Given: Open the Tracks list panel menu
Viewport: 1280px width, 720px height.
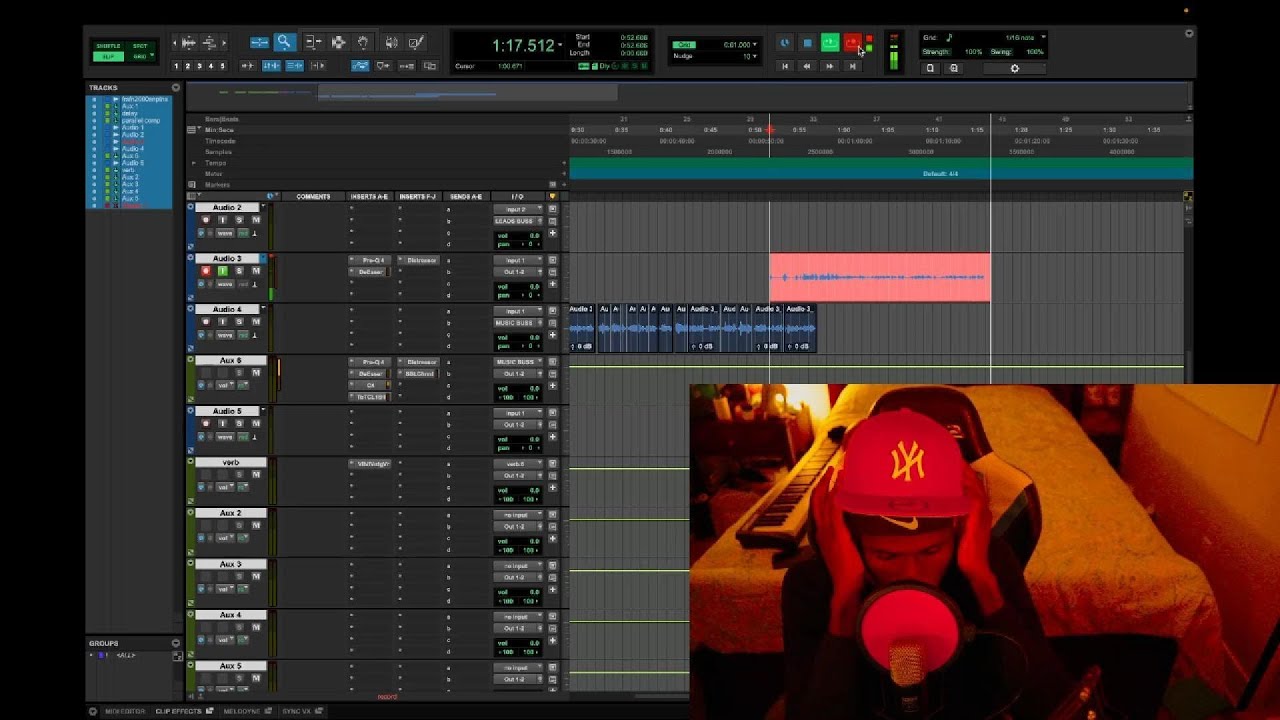Looking at the screenshot, I should tap(176, 88).
